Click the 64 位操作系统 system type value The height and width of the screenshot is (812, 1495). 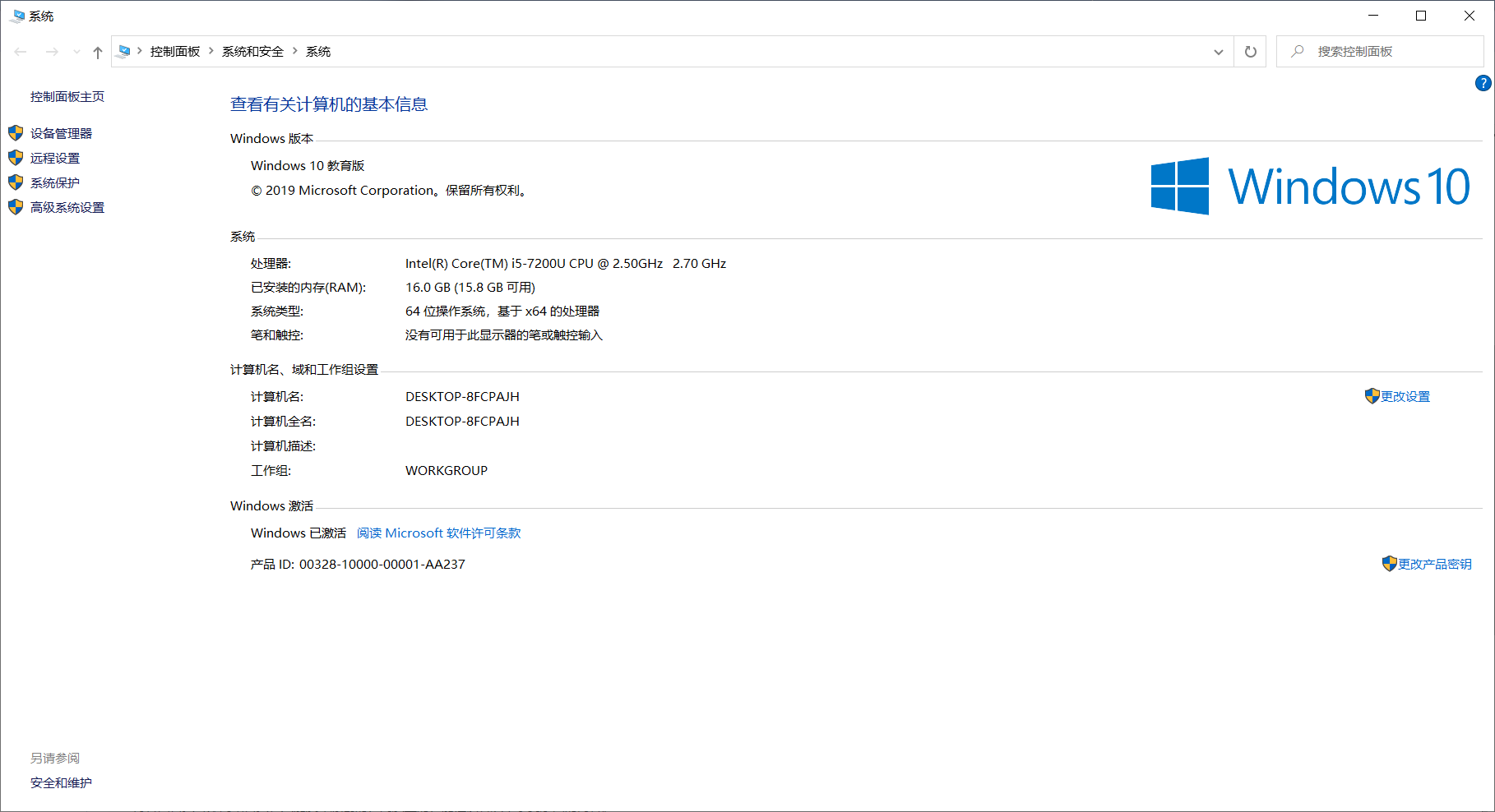pos(502,311)
